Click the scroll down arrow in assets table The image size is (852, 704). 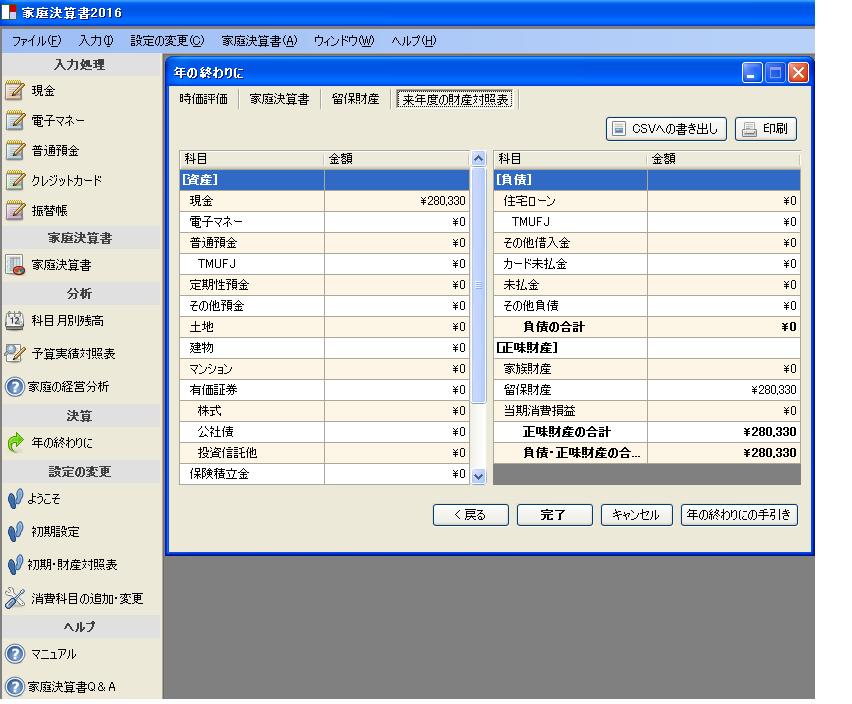(477, 476)
